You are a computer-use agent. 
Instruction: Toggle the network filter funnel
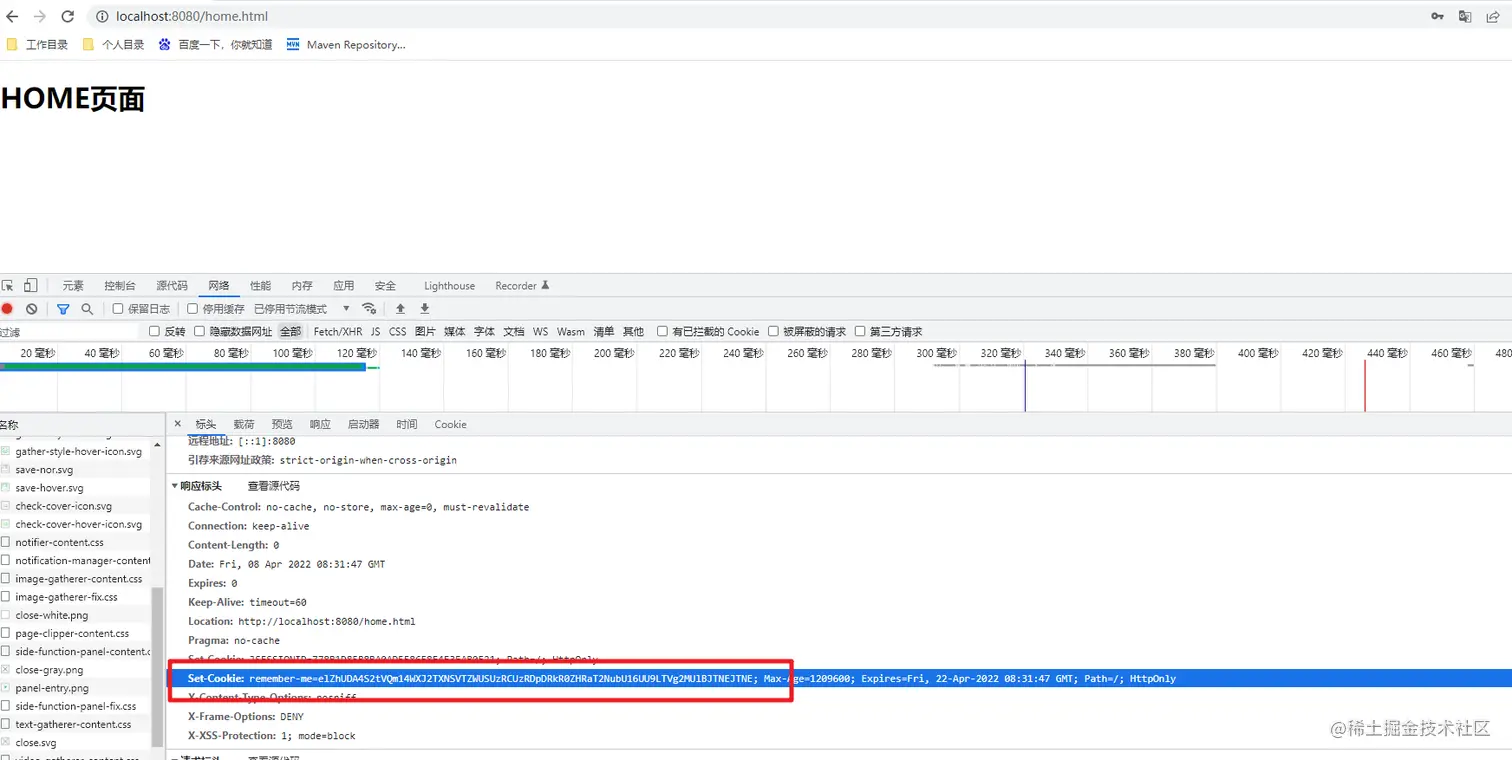click(x=63, y=309)
